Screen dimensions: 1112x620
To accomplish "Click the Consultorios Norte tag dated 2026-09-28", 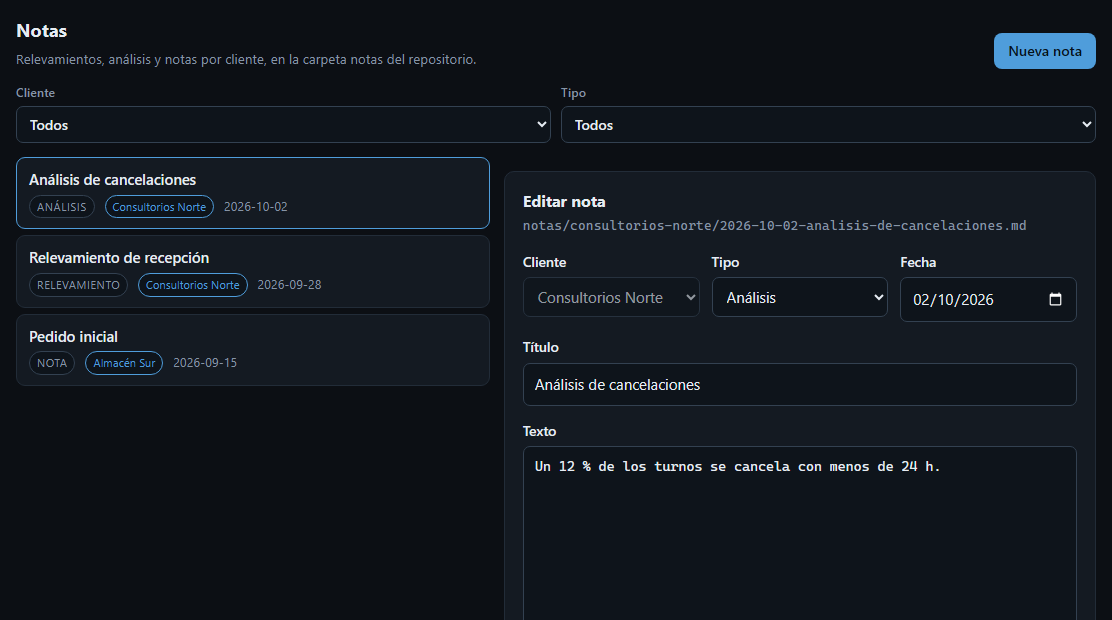I will click(x=192, y=284).
